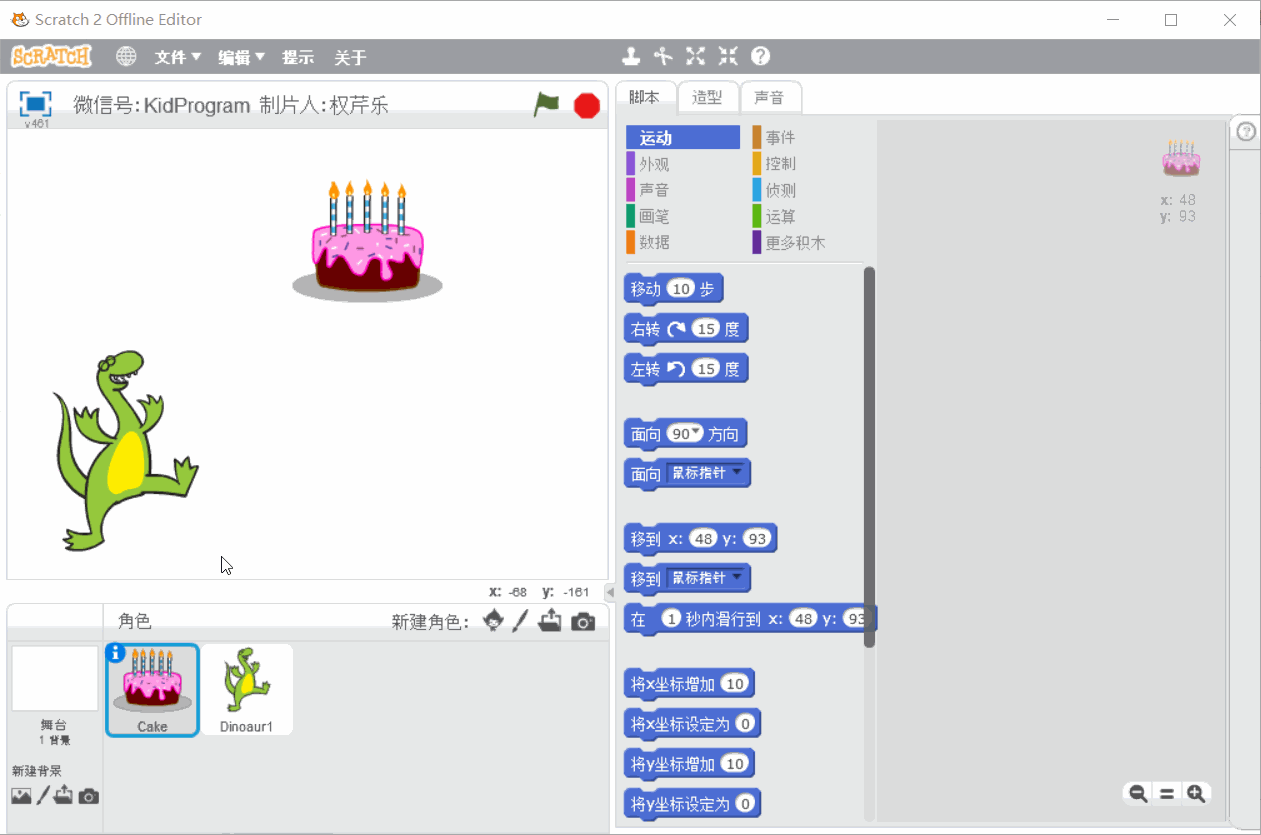Select the Dinoaur1 sprite thumbnail
Screen dimensions: 1261x835
246,688
